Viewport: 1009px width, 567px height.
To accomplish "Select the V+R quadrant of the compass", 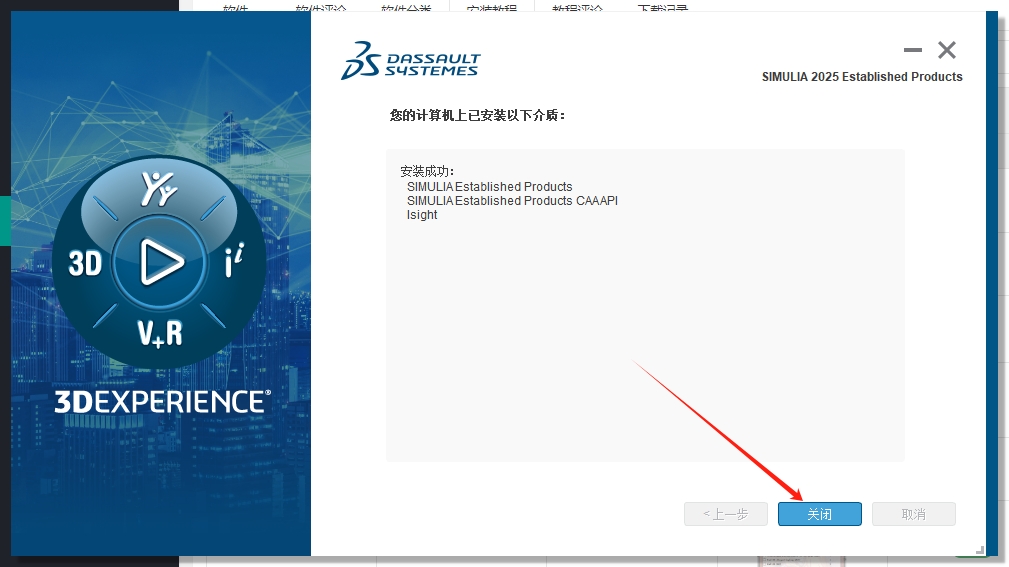I will [x=160, y=332].
